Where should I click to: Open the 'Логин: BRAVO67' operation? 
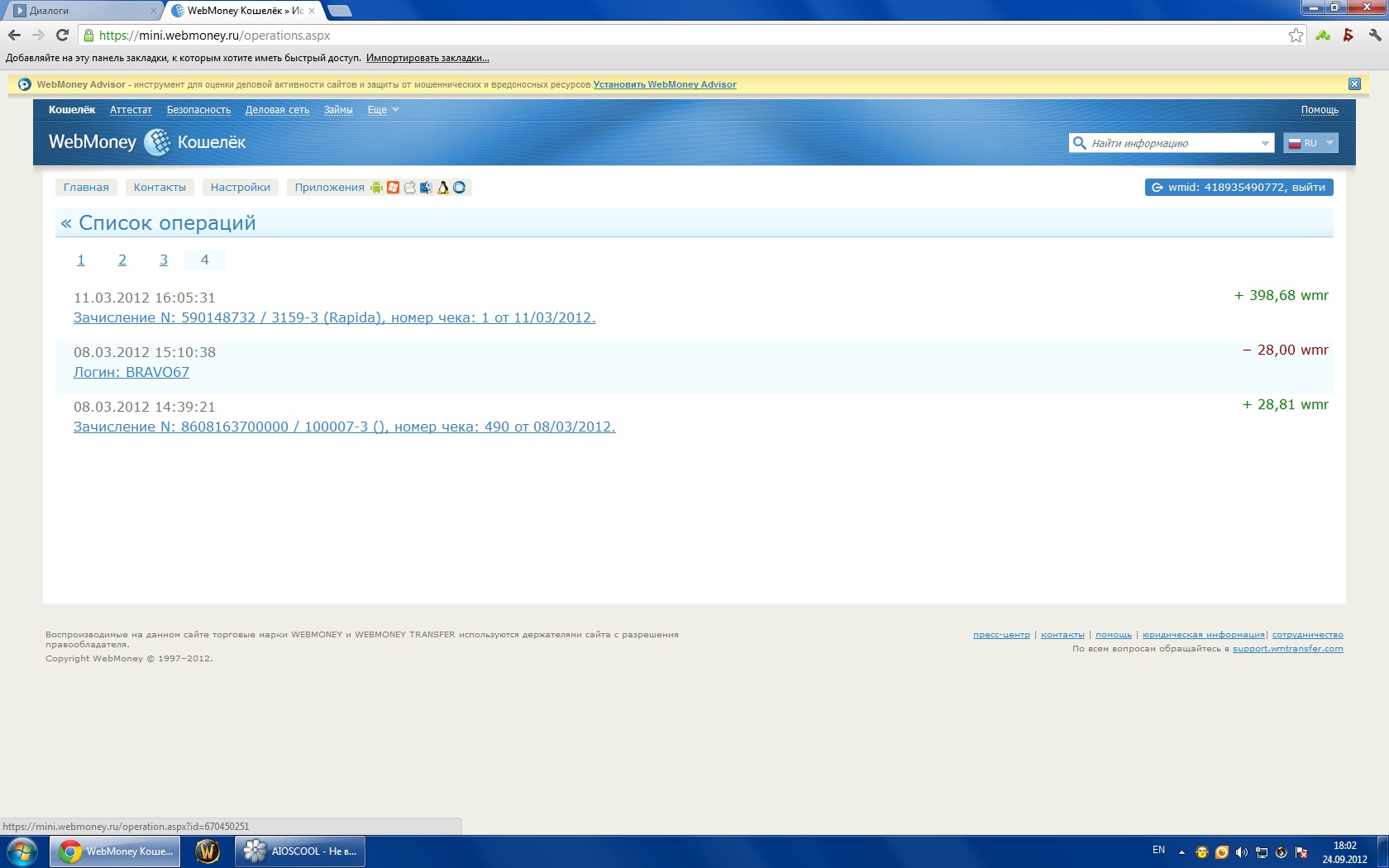point(131,372)
